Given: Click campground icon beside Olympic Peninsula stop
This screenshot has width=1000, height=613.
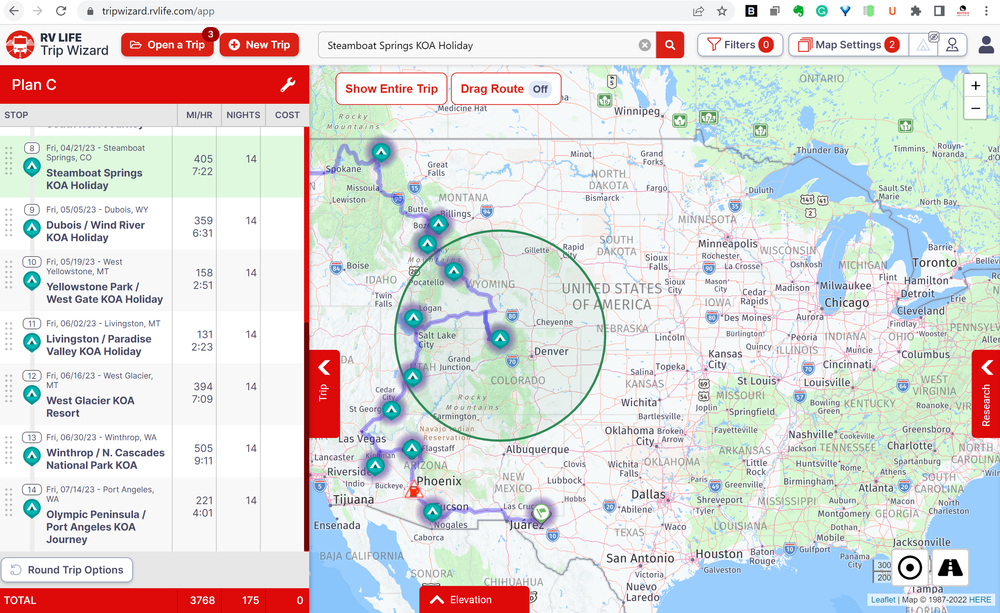Looking at the screenshot, I should (x=32, y=509).
